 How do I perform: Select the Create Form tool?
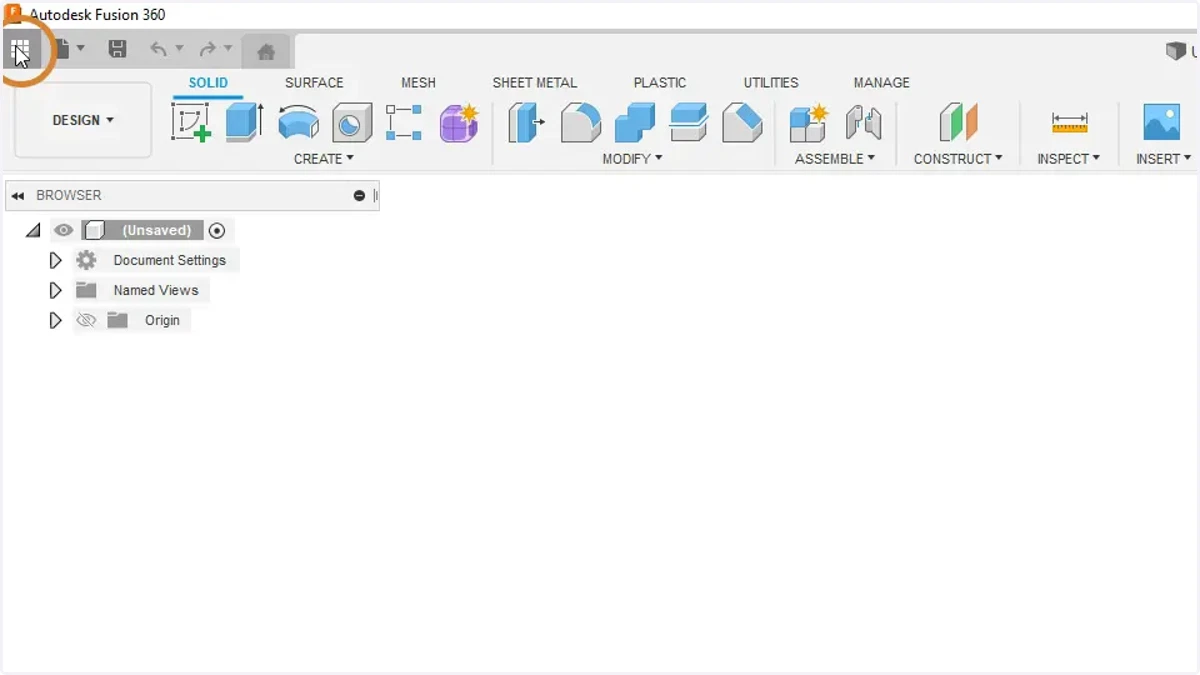pos(460,123)
